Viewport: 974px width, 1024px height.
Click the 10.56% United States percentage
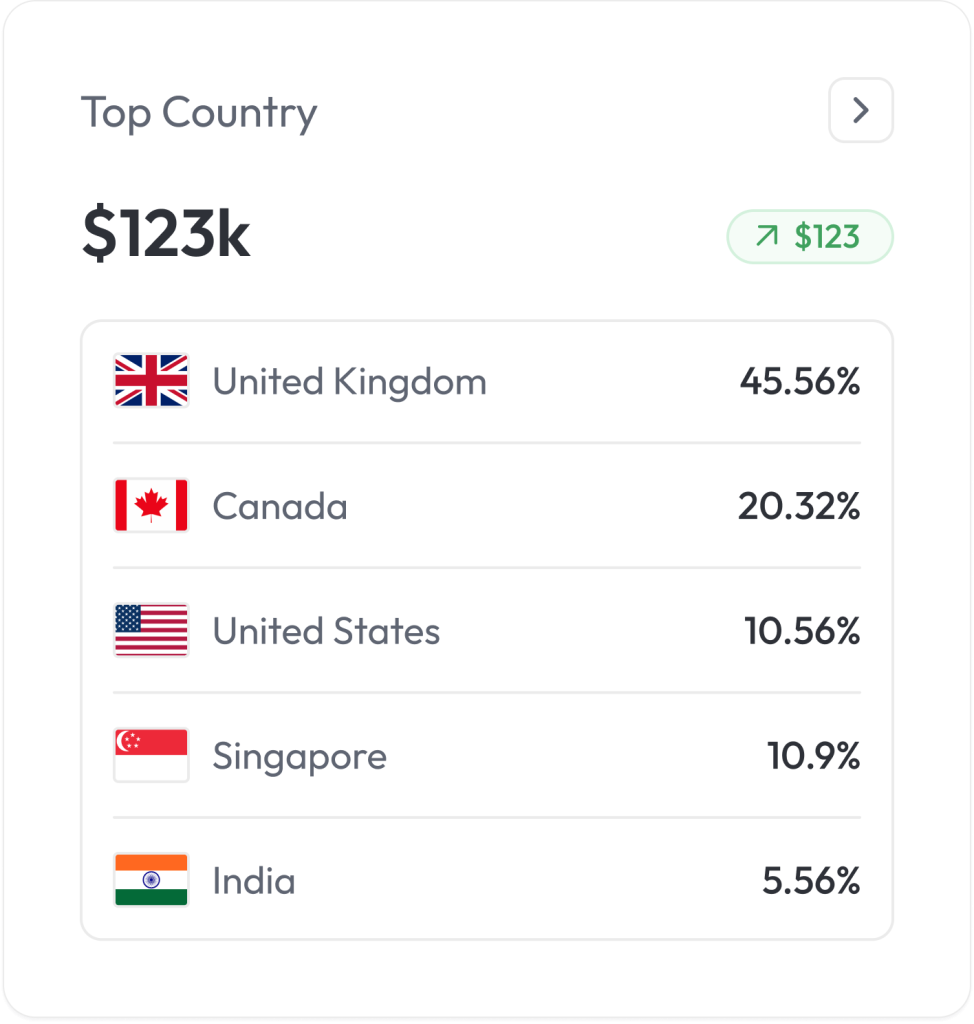(x=802, y=632)
